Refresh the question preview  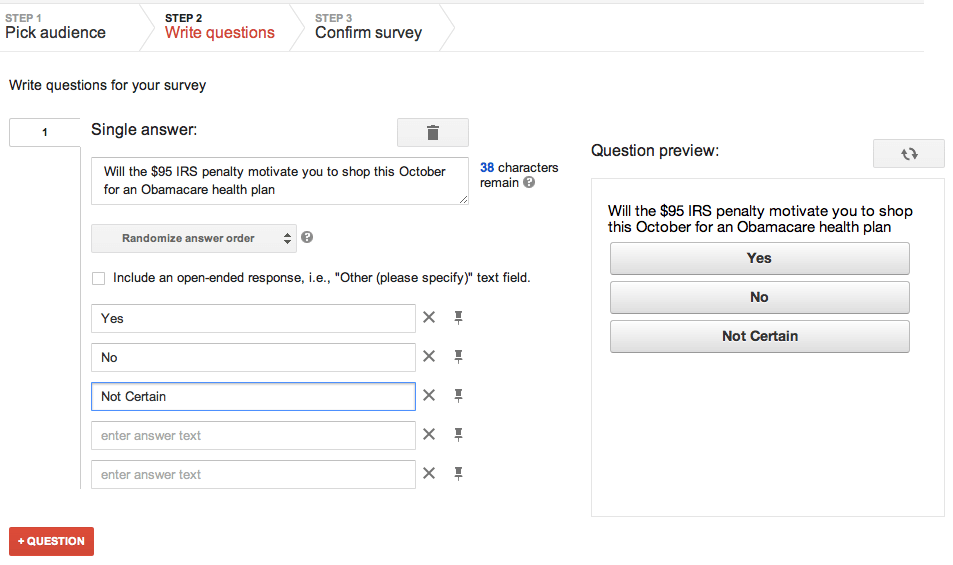coord(909,154)
